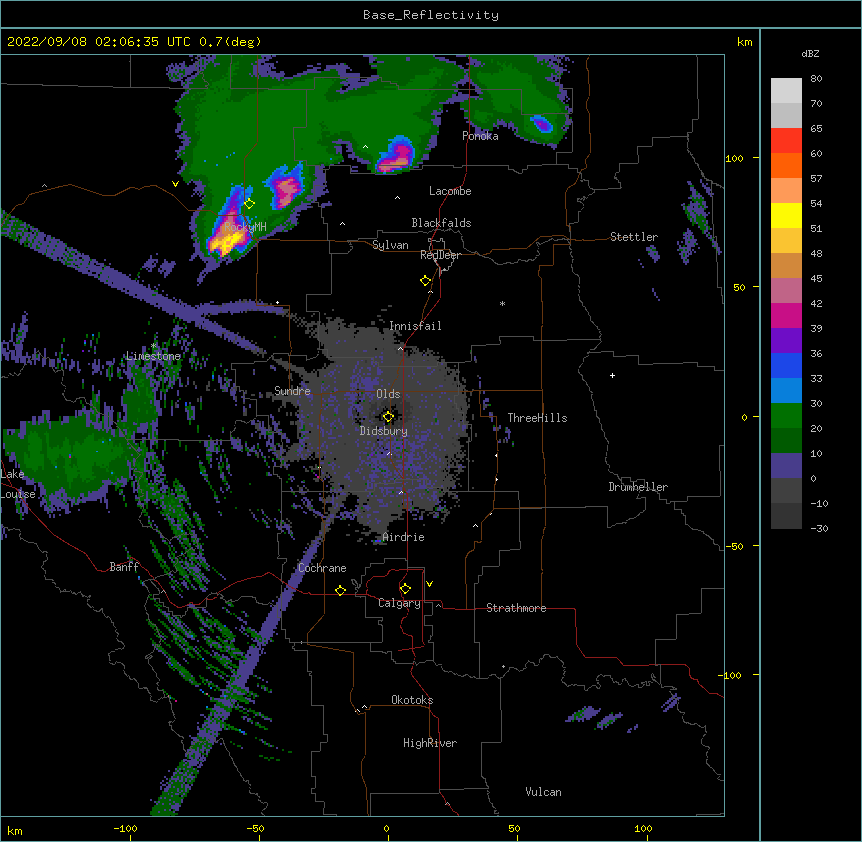Image resolution: width=862 pixels, height=842 pixels.
Task: Click the RedDeer label
Action: click(x=440, y=255)
